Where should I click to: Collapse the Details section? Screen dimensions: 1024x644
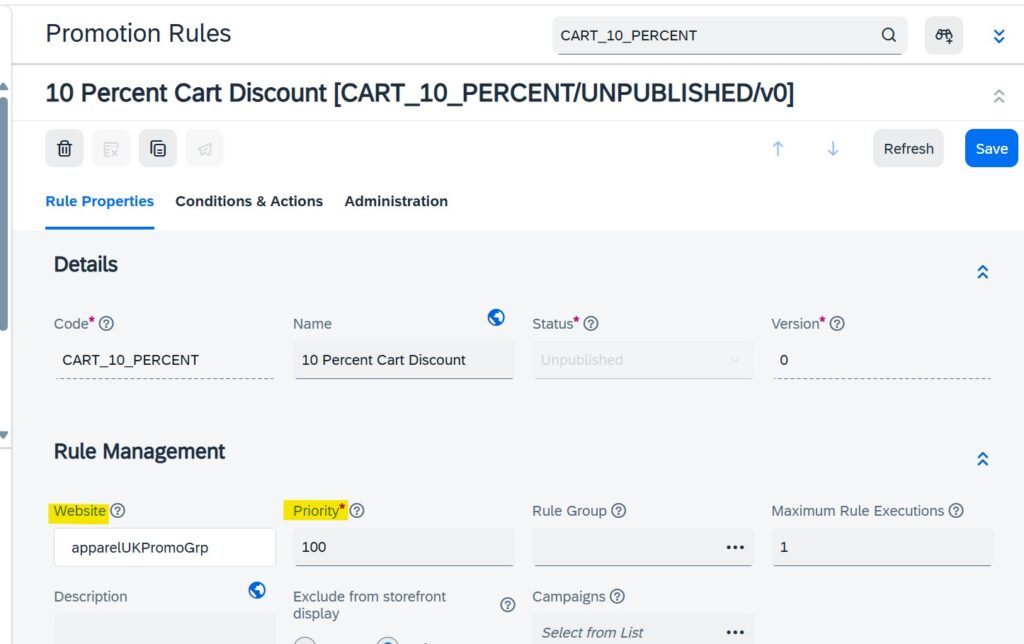[x=982, y=272]
